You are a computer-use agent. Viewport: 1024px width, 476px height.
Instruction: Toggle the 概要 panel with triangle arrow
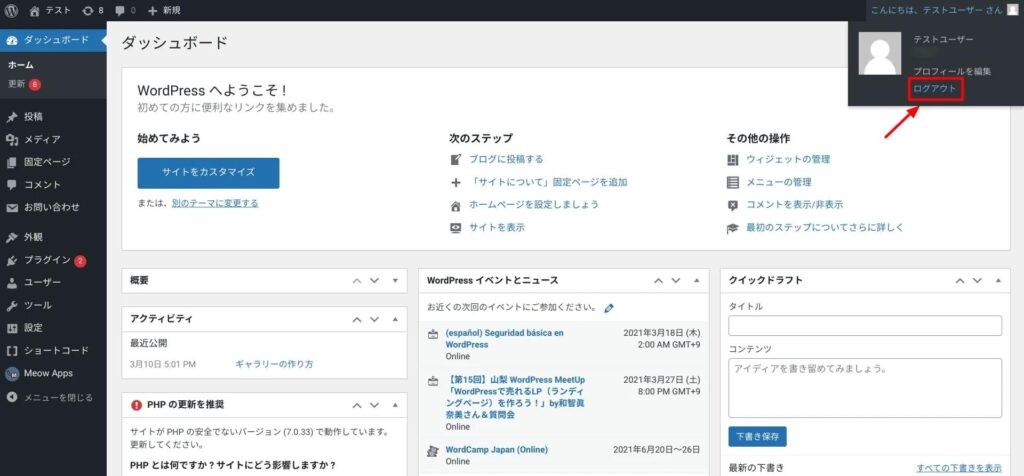(395, 281)
